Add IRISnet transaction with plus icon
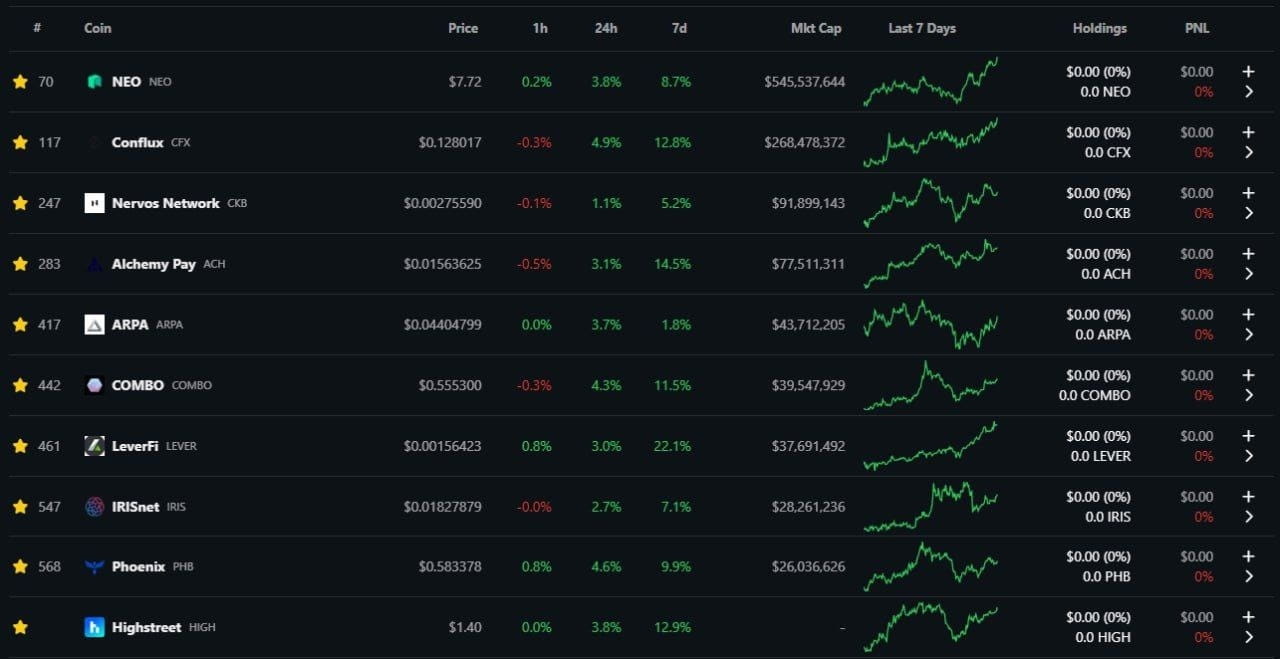Image resolution: width=1280 pixels, height=659 pixels. coord(1248,497)
